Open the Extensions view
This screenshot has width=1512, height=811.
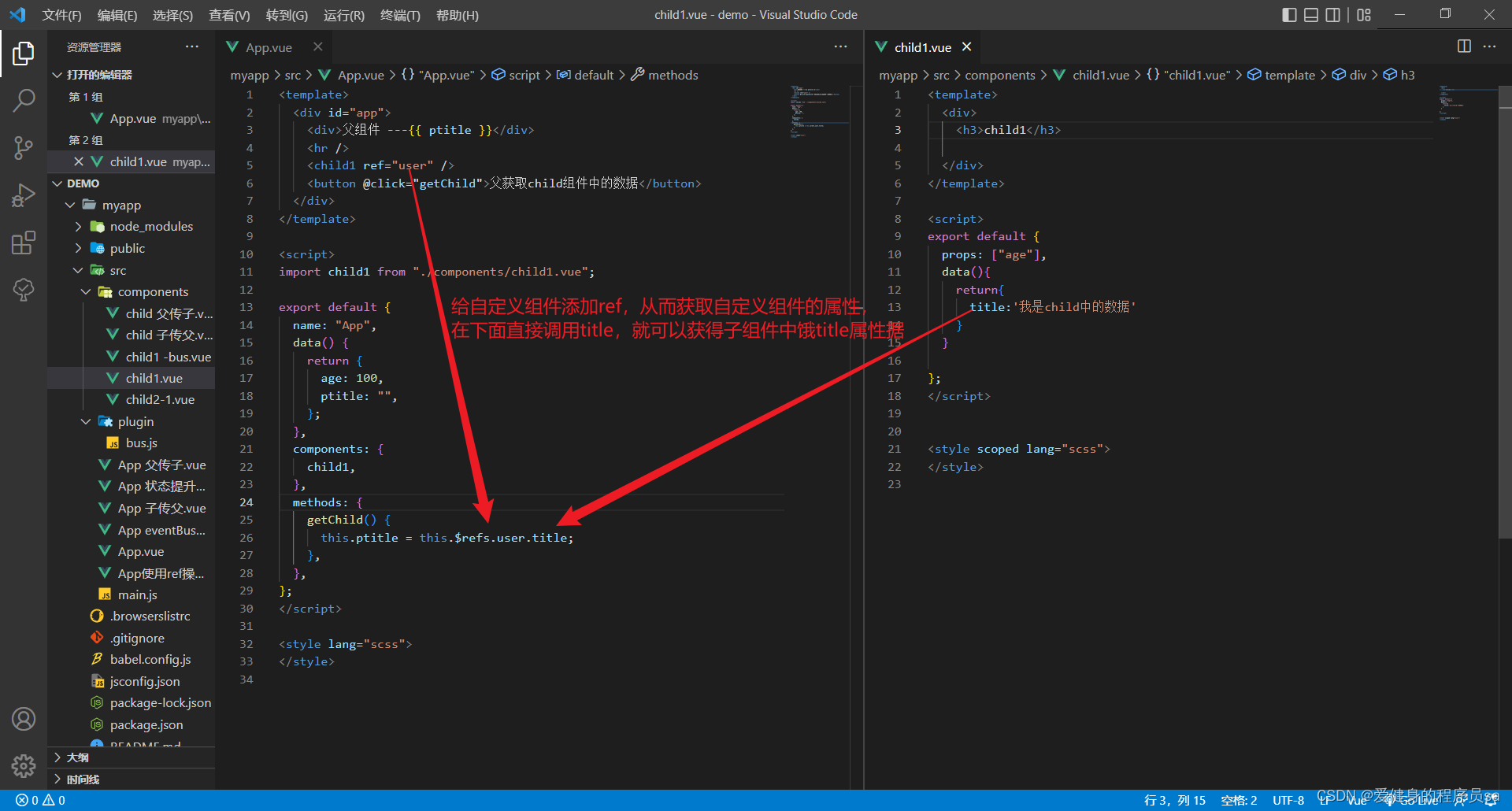24,243
